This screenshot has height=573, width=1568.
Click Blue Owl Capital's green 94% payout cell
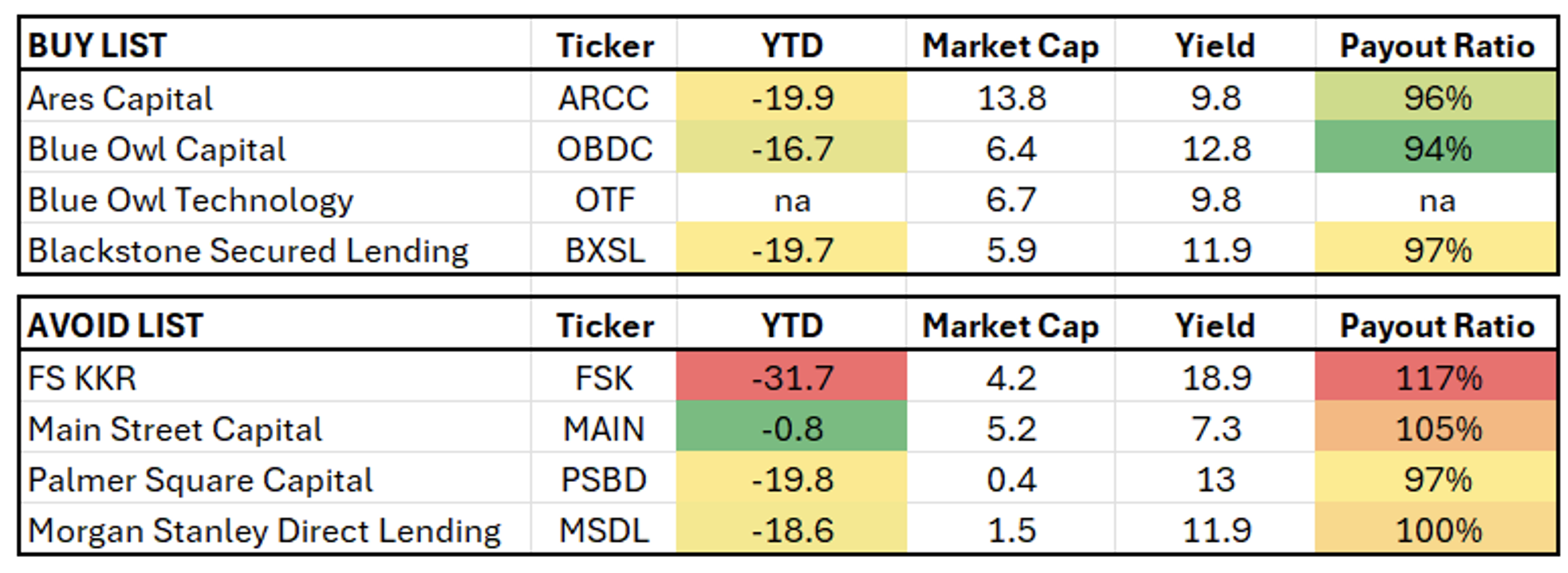(1436, 148)
